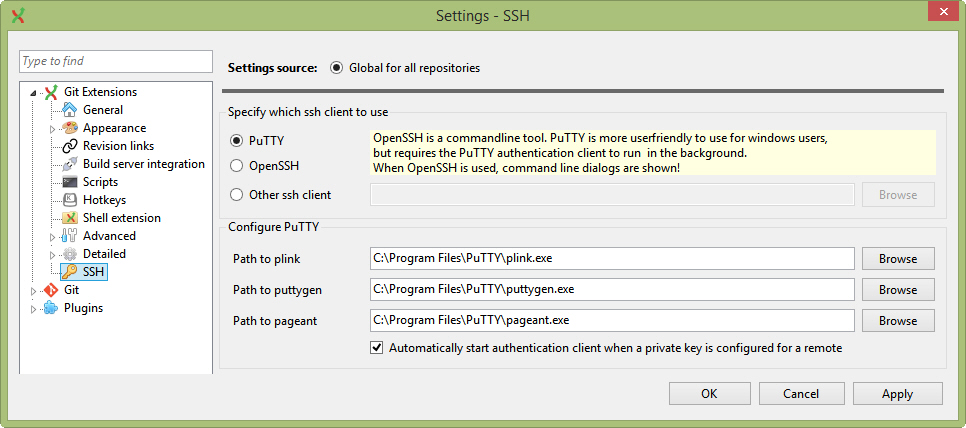Click the Appearance palette icon

click(70, 128)
